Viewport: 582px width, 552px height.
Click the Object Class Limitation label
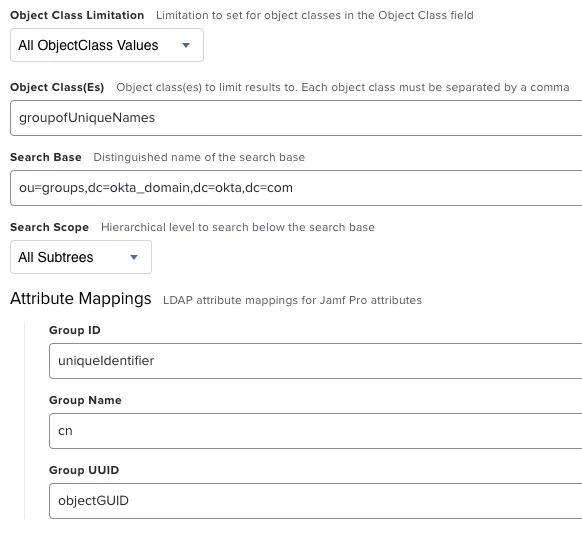pyautogui.click(x=77, y=15)
